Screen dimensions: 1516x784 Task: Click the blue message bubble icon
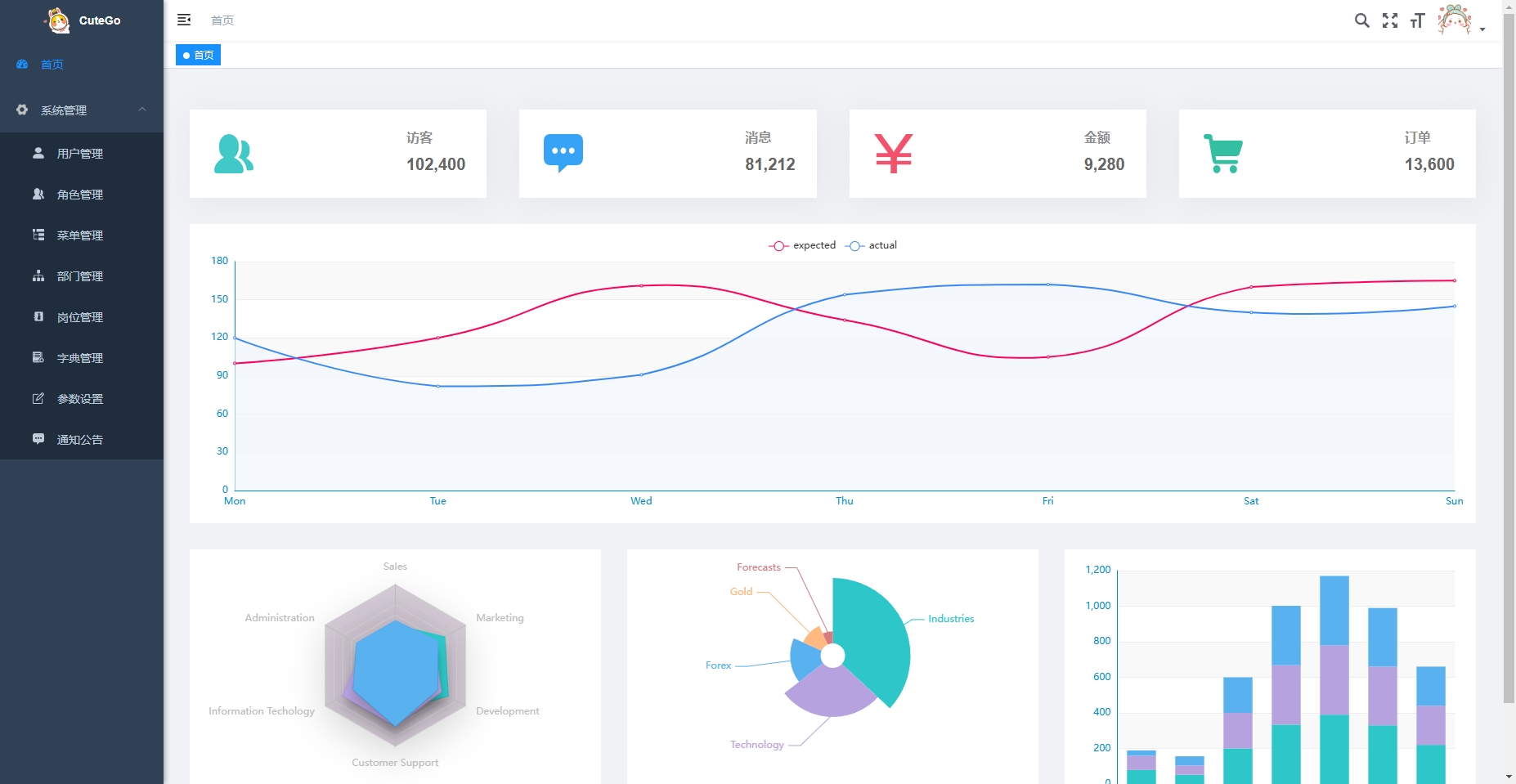pyautogui.click(x=563, y=153)
